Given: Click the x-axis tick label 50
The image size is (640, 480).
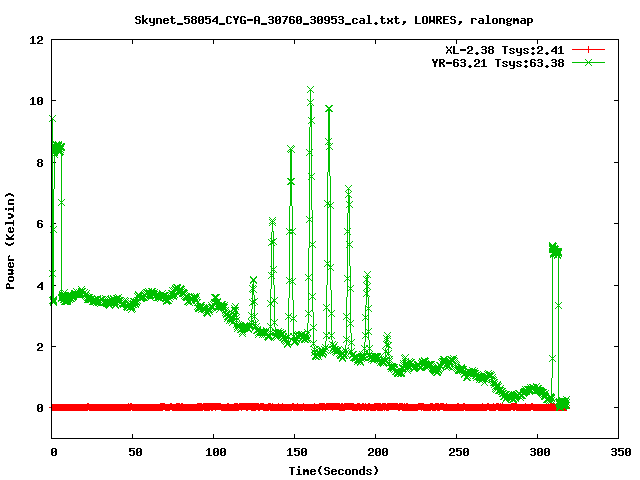Looking at the screenshot, I should click(136, 452).
